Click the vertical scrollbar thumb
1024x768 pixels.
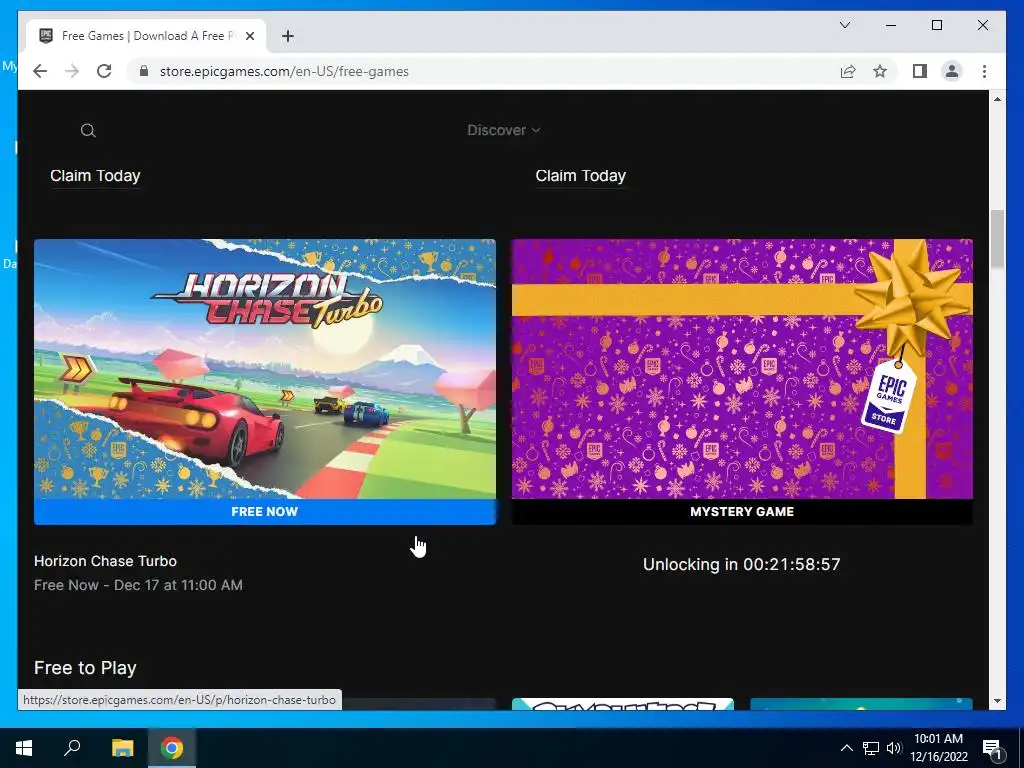click(997, 238)
